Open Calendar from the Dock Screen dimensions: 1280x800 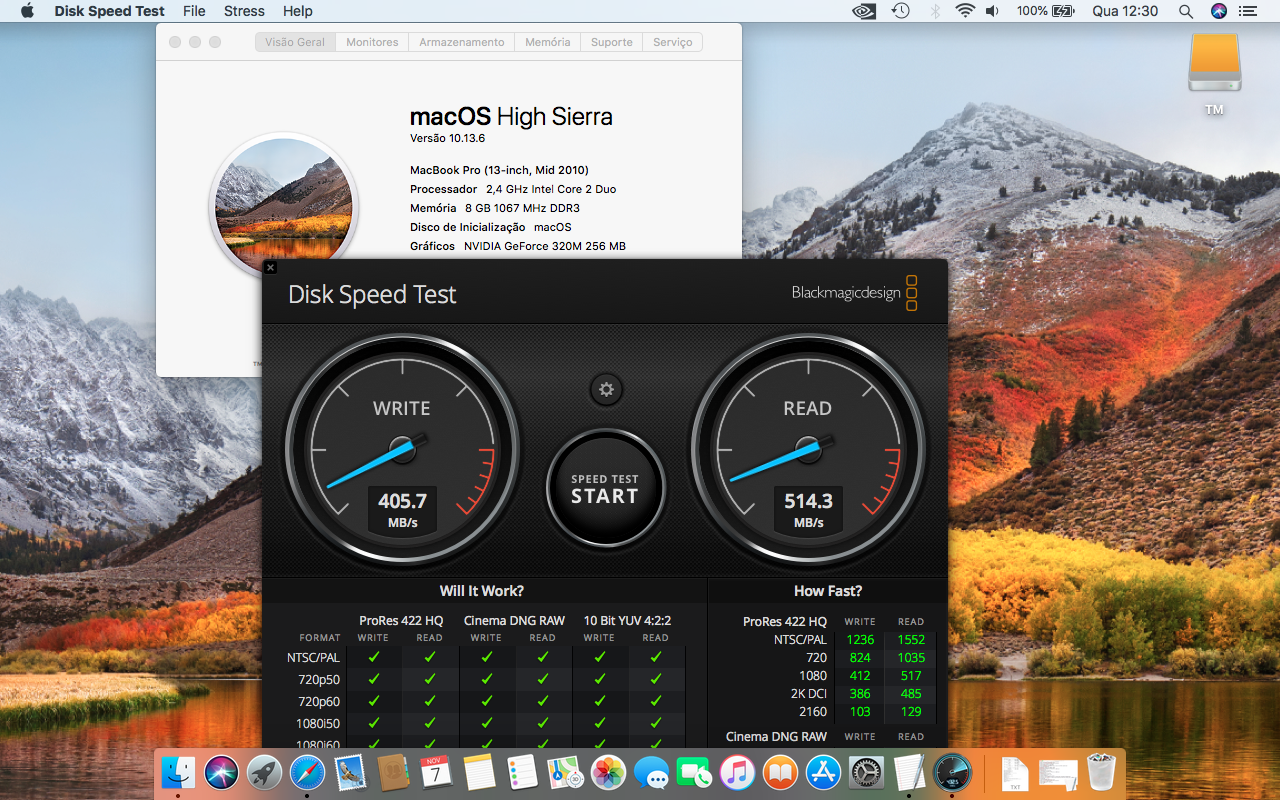coord(436,772)
